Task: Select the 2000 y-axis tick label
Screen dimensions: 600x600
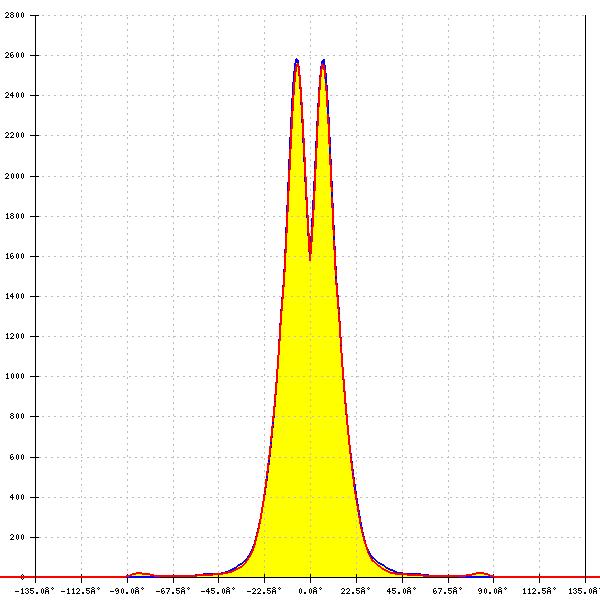Action: tap(15, 176)
